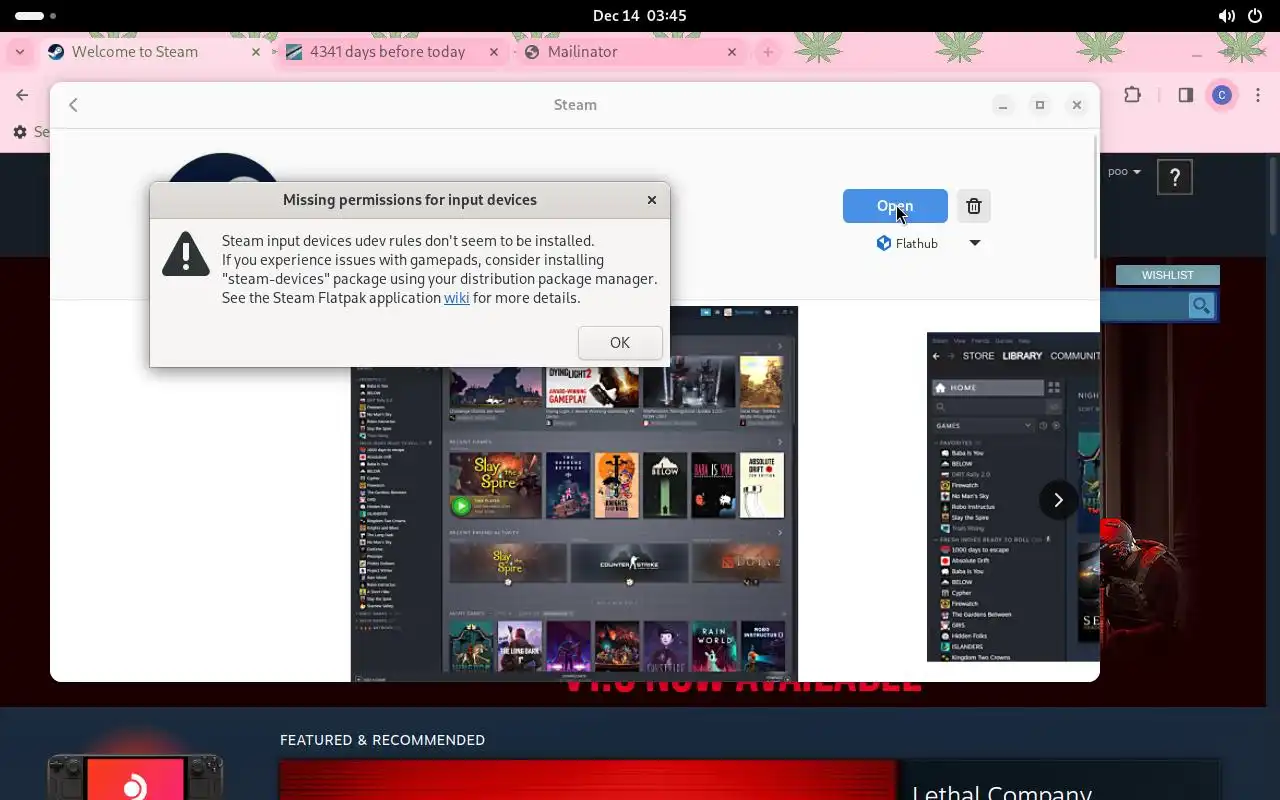
Task: Click the Flathub cube icon
Action: [x=884, y=243]
